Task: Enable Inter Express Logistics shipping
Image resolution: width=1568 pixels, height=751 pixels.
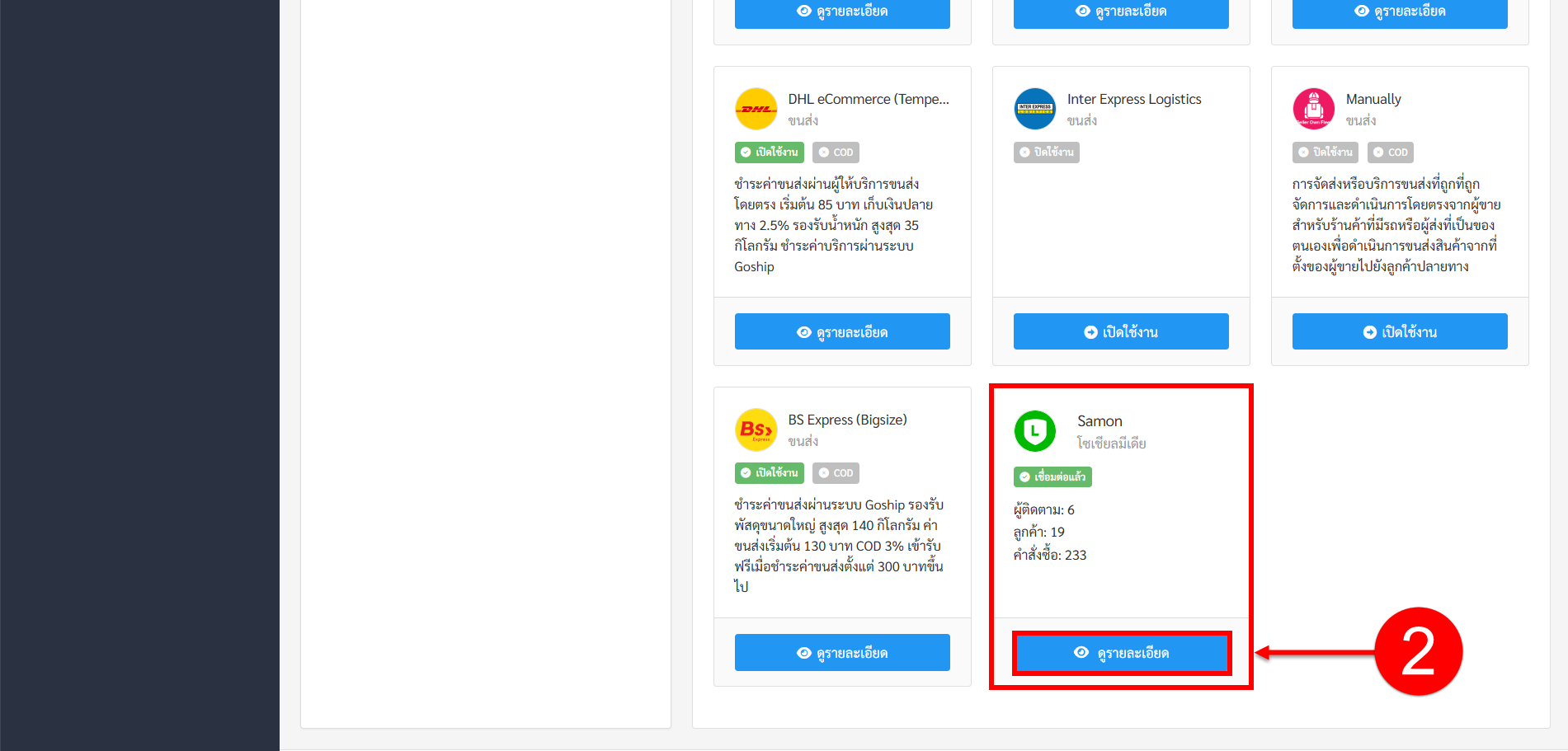Action: pyautogui.click(x=1120, y=332)
